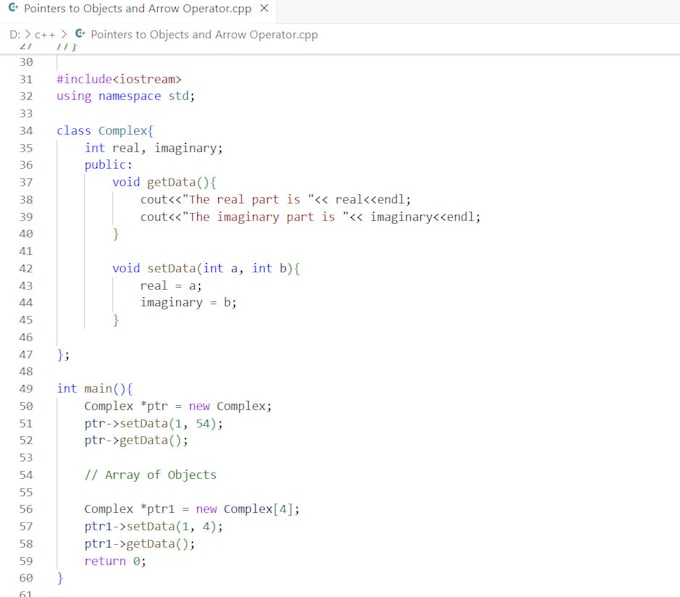Viewport: 680px width, 597px height.
Task: Click the C++ file icon in the tab
Action: tap(14, 8)
